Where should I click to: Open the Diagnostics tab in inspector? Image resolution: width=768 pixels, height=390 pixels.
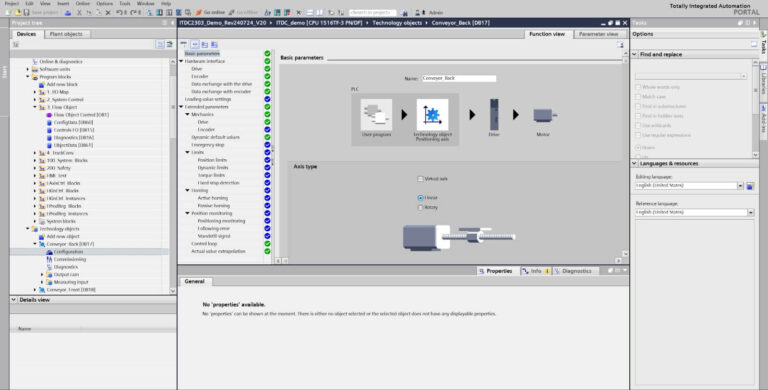[576, 271]
